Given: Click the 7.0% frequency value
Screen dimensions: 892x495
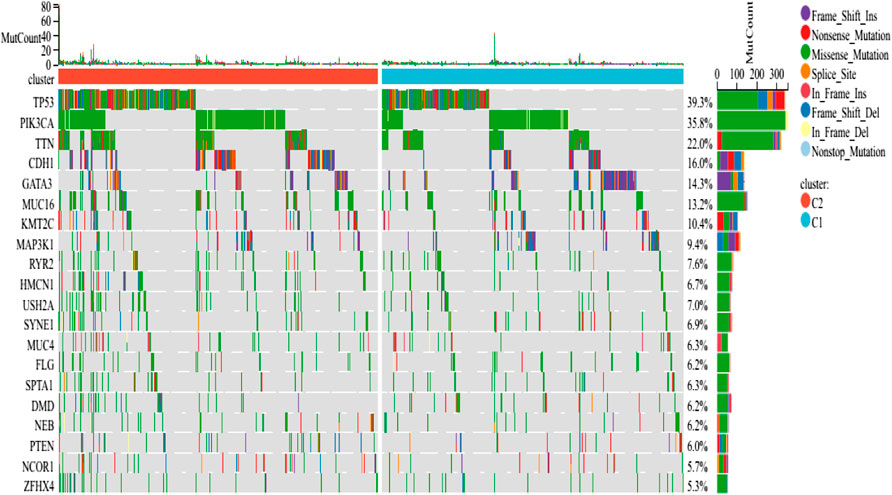Looking at the screenshot, I should (x=698, y=306).
